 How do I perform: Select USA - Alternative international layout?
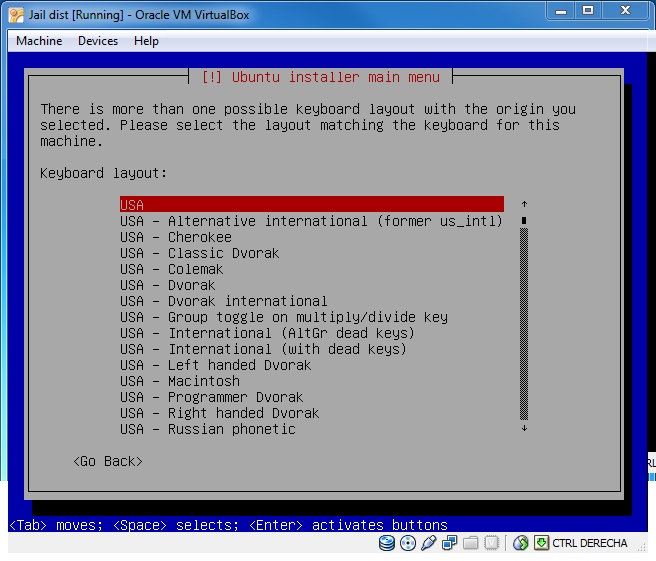[x=312, y=221]
